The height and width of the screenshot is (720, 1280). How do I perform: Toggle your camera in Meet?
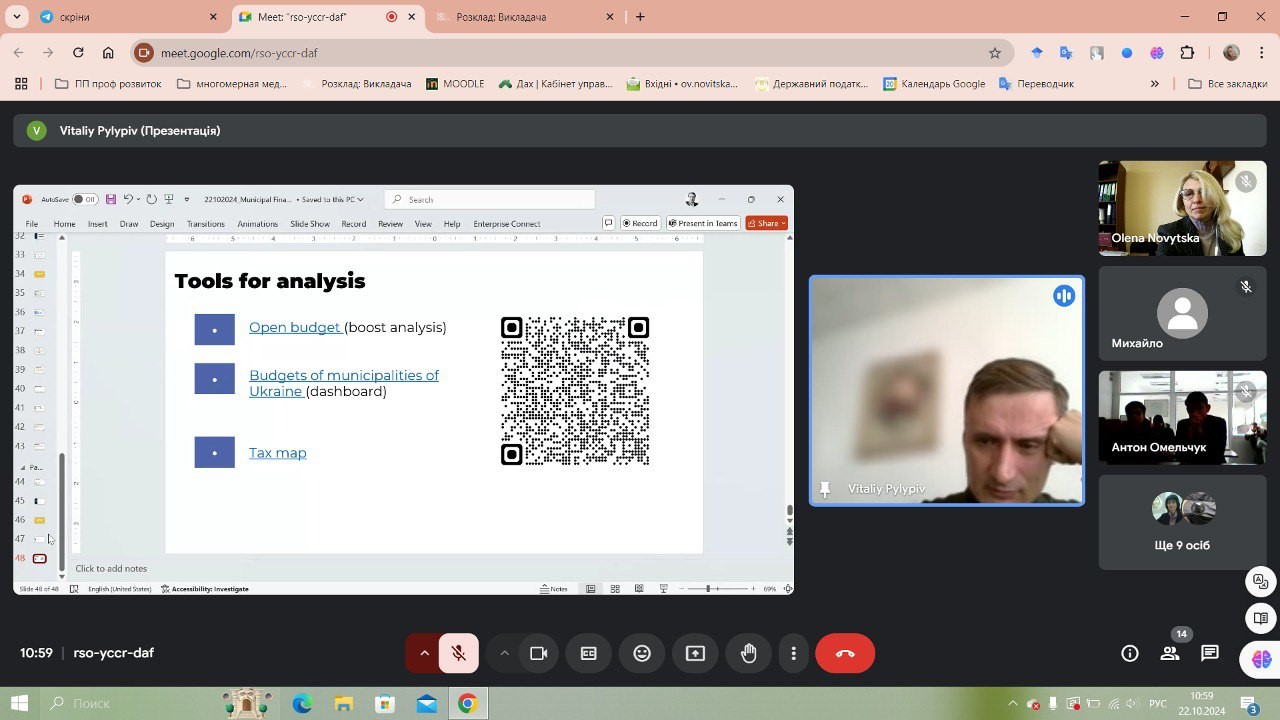539,653
